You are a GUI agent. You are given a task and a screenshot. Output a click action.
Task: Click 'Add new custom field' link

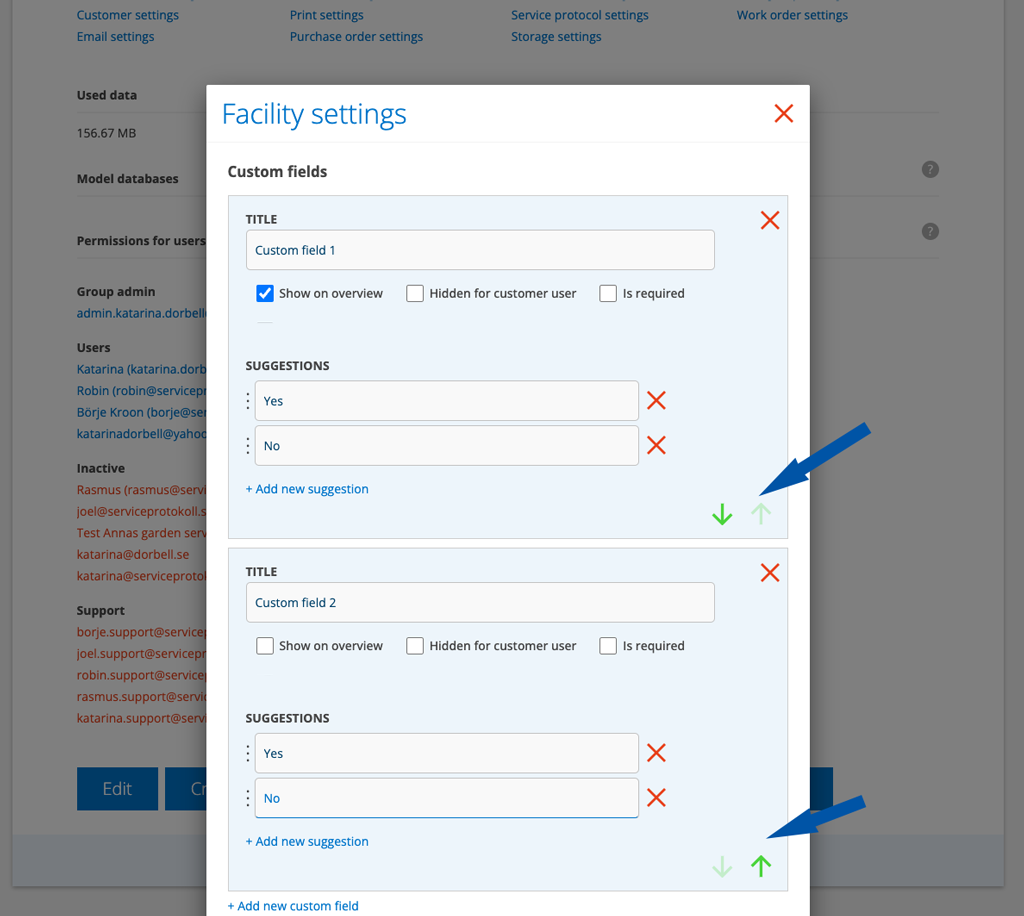coord(293,906)
